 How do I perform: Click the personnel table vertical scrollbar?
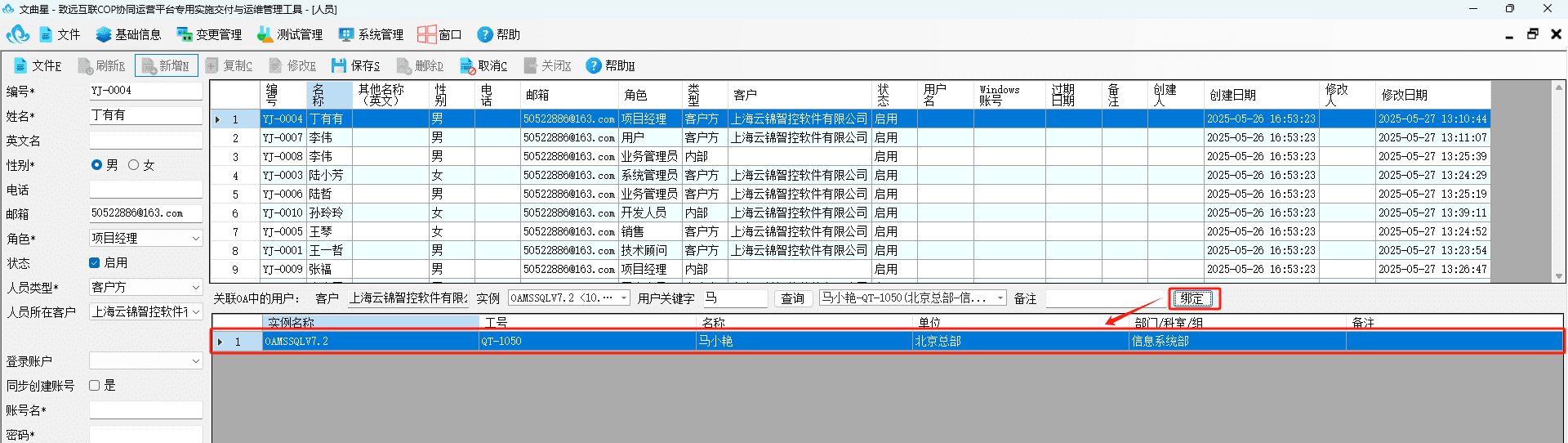click(1559, 181)
